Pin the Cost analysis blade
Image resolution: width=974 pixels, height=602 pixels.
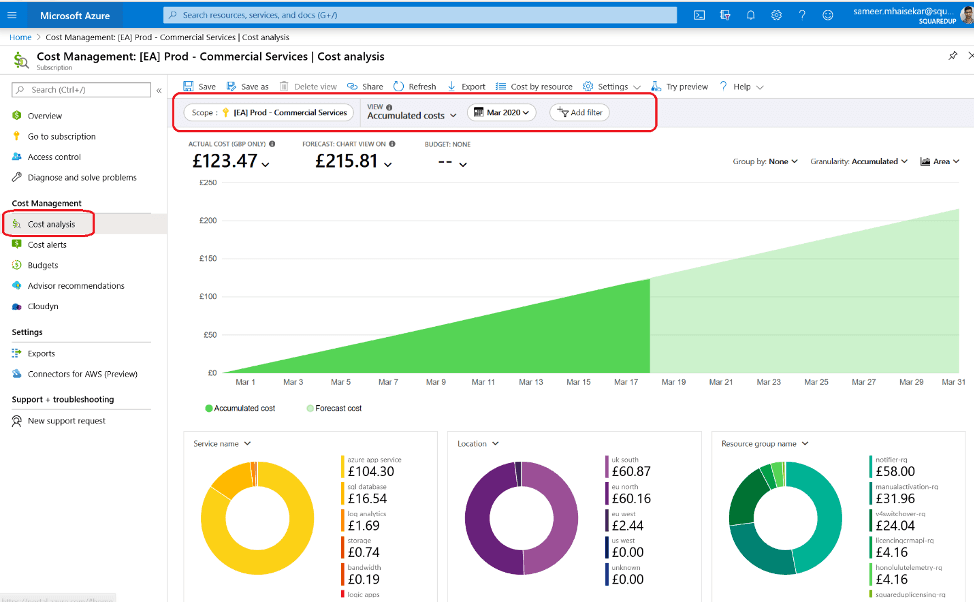(x=952, y=56)
